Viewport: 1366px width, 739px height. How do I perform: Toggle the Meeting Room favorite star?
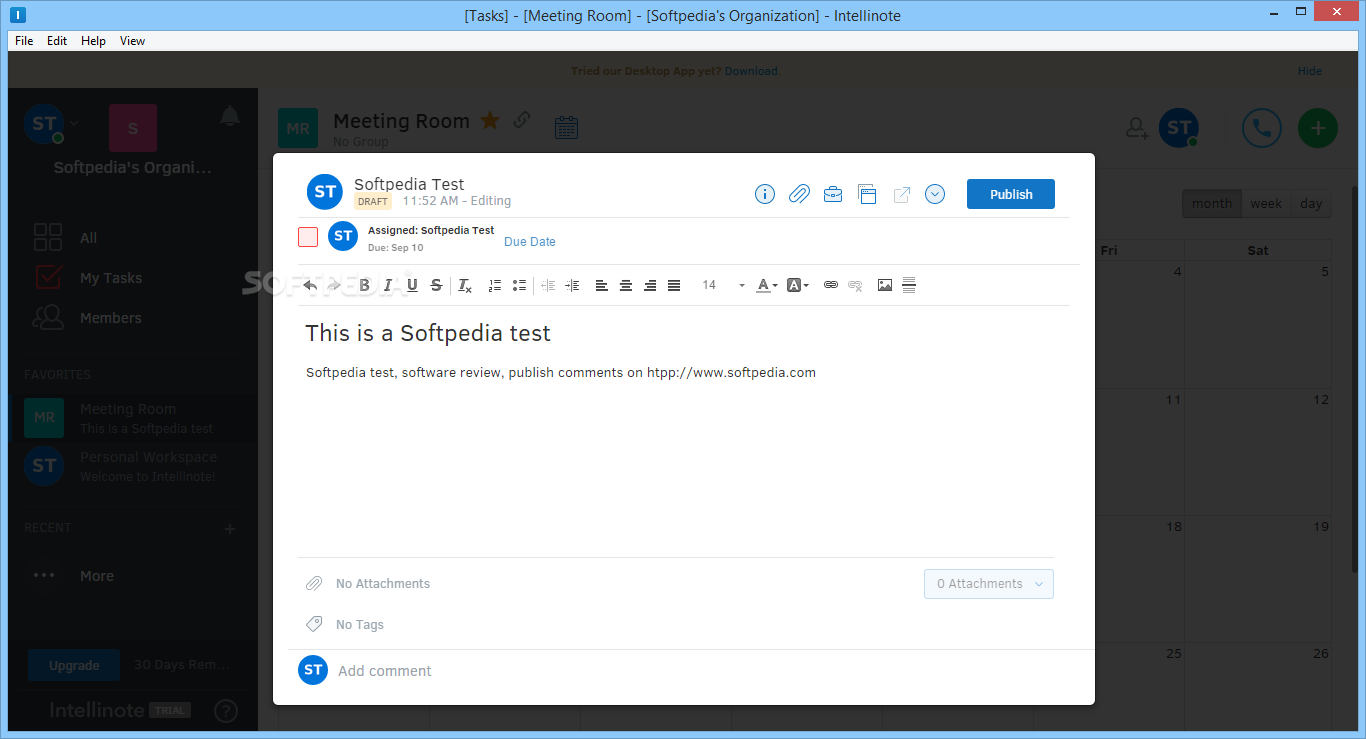coord(490,120)
